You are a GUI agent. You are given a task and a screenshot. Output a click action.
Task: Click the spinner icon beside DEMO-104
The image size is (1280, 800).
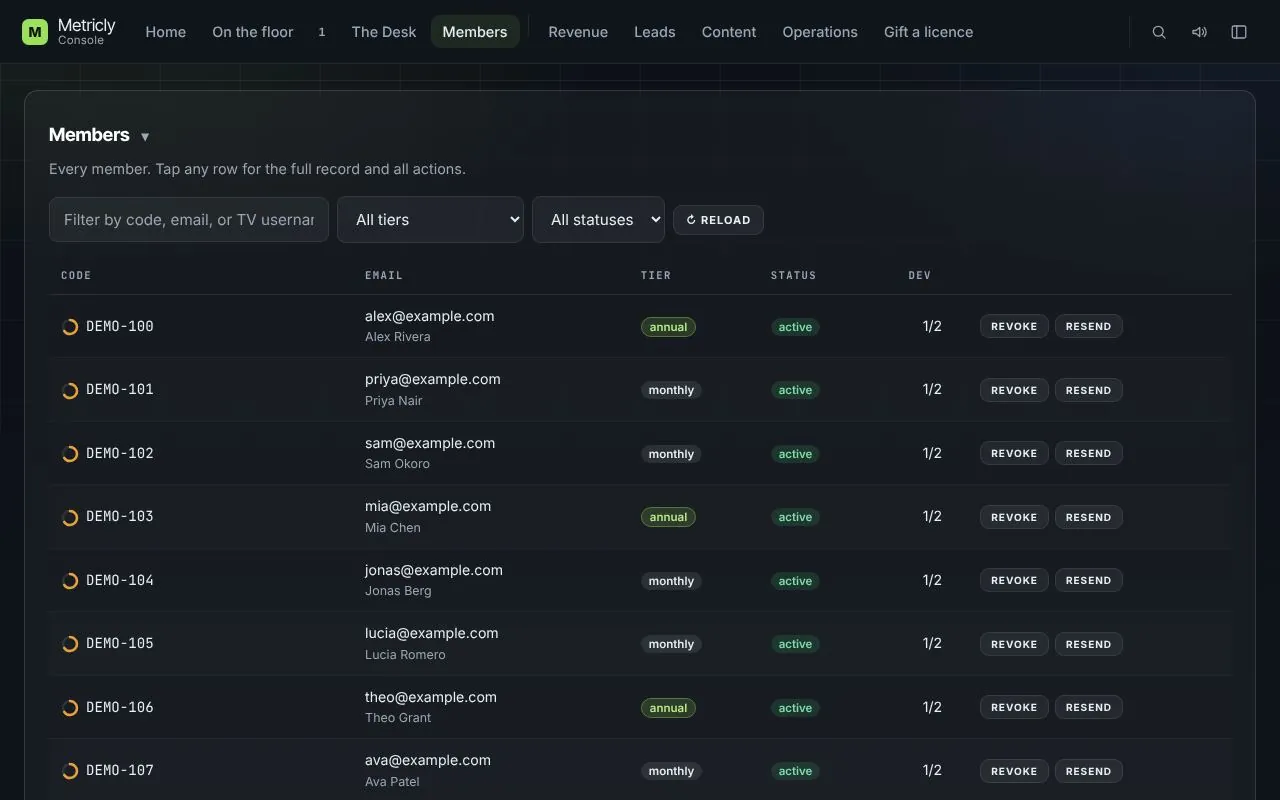(70, 581)
